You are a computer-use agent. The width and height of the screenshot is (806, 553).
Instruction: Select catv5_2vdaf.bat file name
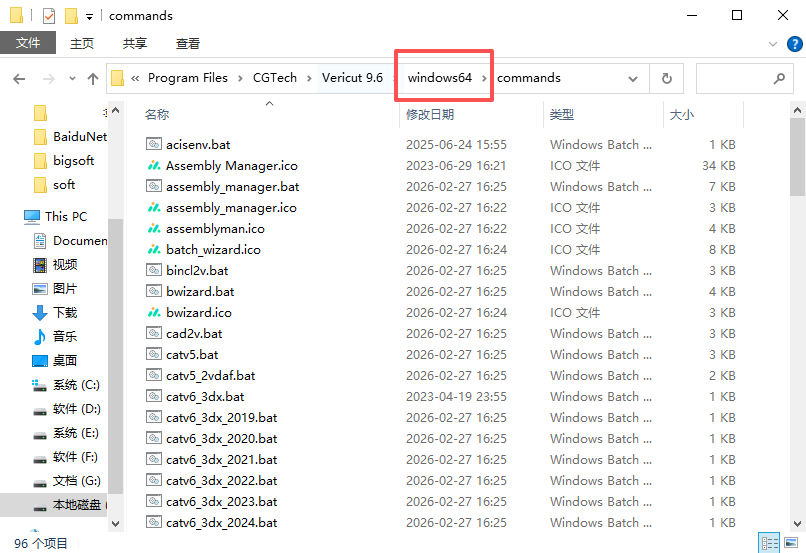pos(211,376)
